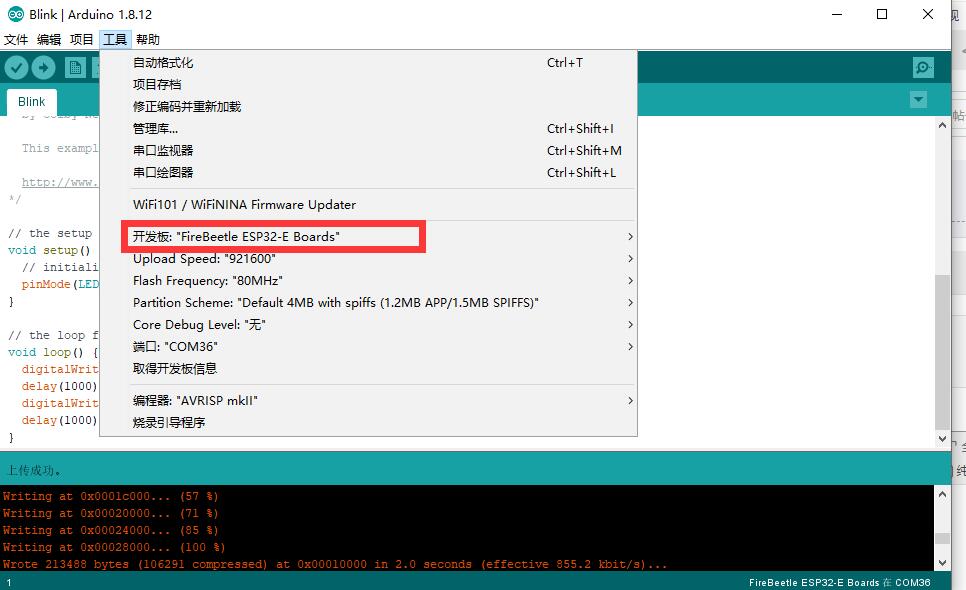966x590 pixels.
Task: Click the "void setup()" code line
Action: click(49, 250)
